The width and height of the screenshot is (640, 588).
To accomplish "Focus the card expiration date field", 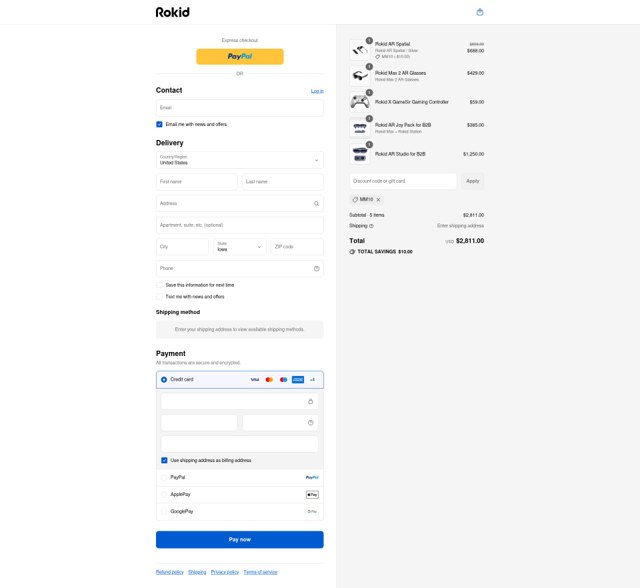I will 199,422.
